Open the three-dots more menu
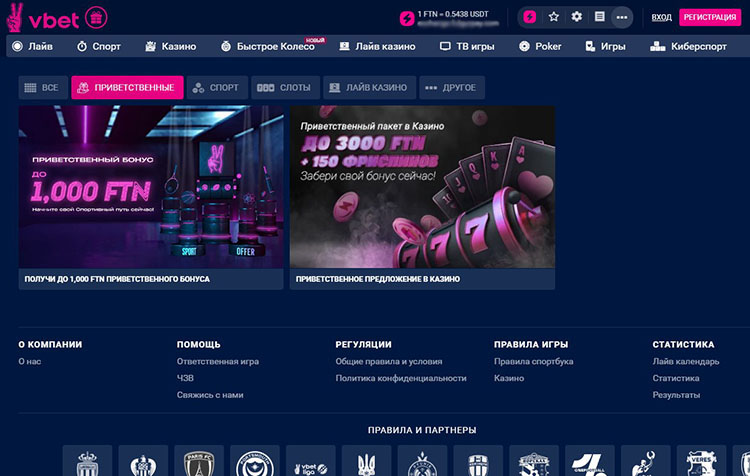This screenshot has height=476, width=750. 622,18
